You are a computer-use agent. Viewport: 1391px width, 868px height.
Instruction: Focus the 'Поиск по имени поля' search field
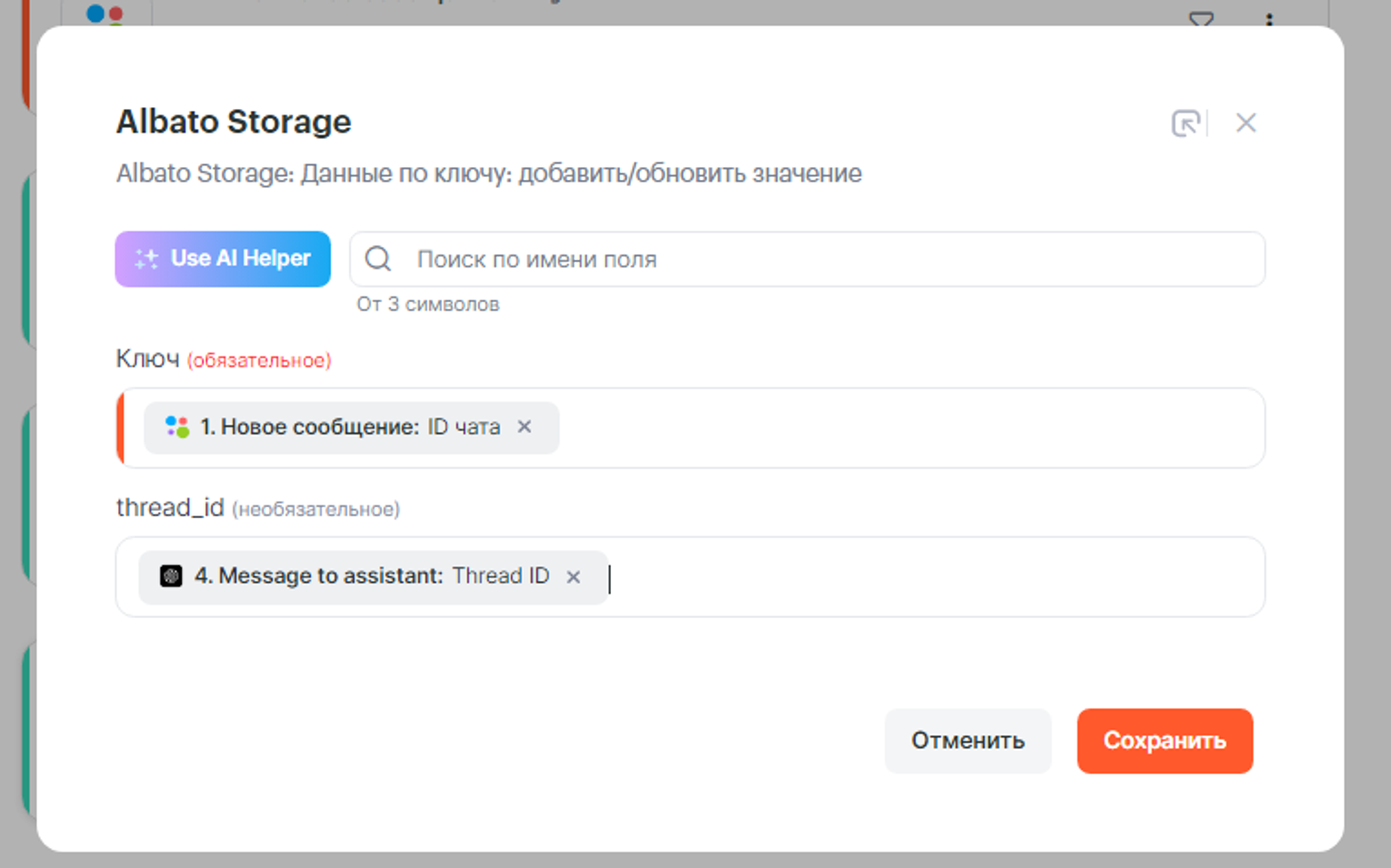tap(818, 259)
